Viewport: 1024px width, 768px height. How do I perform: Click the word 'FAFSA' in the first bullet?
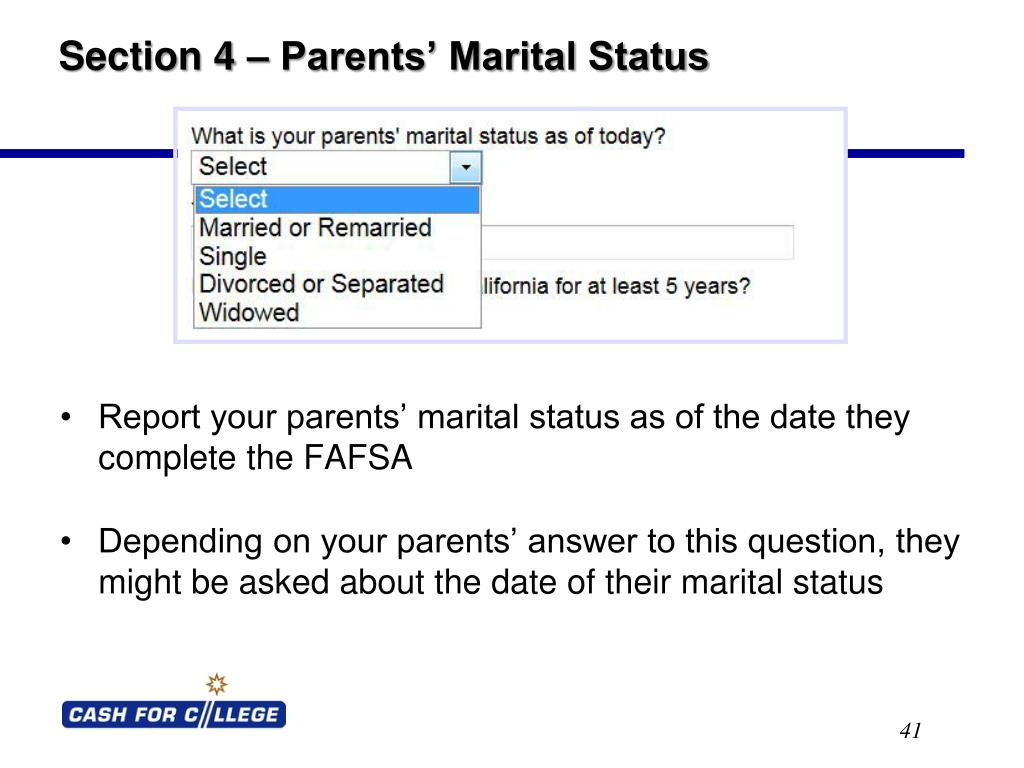click(358, 457)
